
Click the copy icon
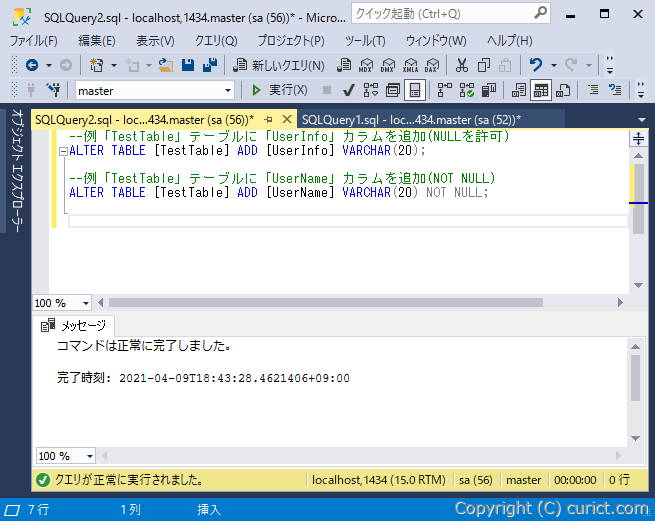point(484,65)
